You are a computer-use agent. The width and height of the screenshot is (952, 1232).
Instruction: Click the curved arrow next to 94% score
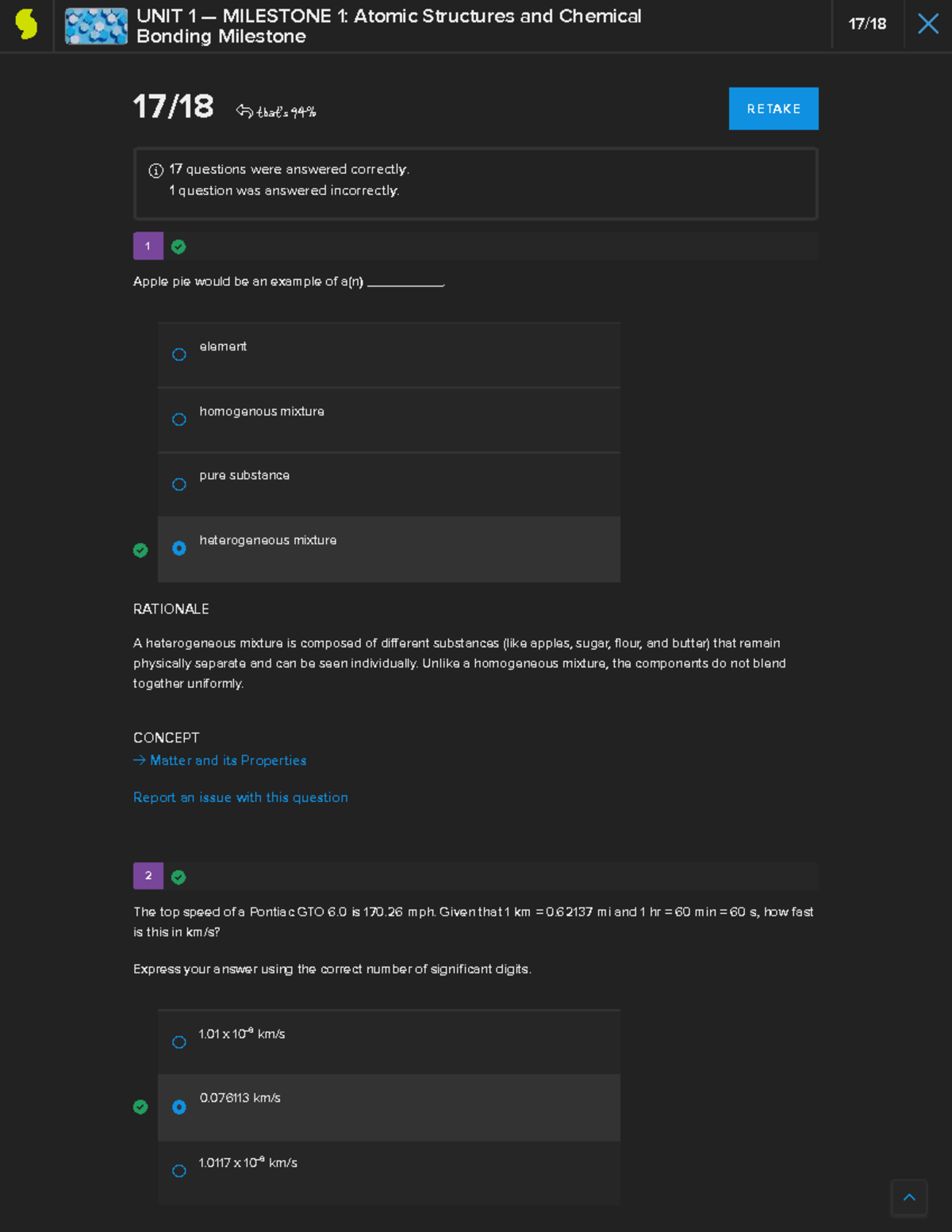[x=244, y=111]
